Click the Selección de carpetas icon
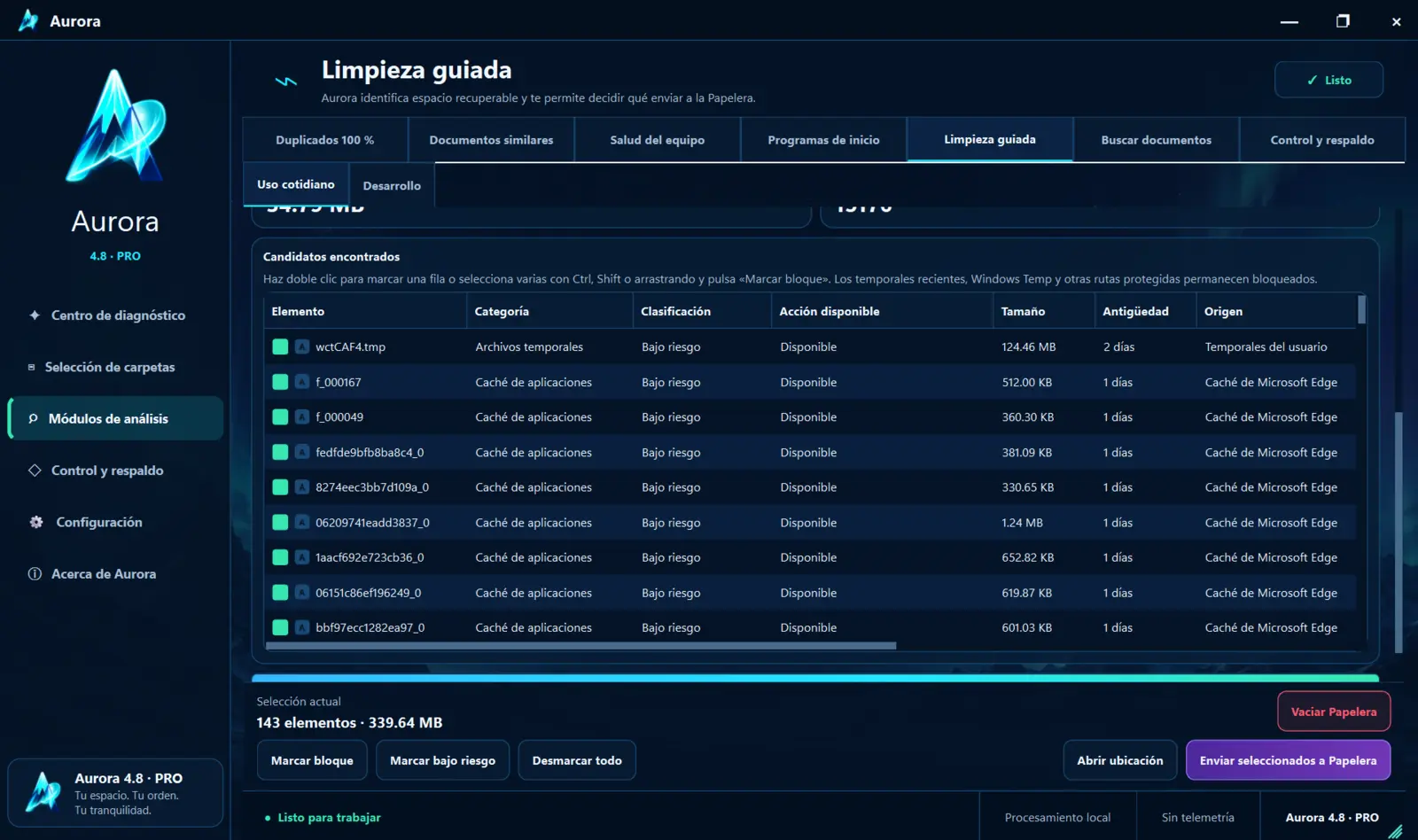Image resolution: width=1418 pixels, height=840 pixels. [x=32, y=367]
